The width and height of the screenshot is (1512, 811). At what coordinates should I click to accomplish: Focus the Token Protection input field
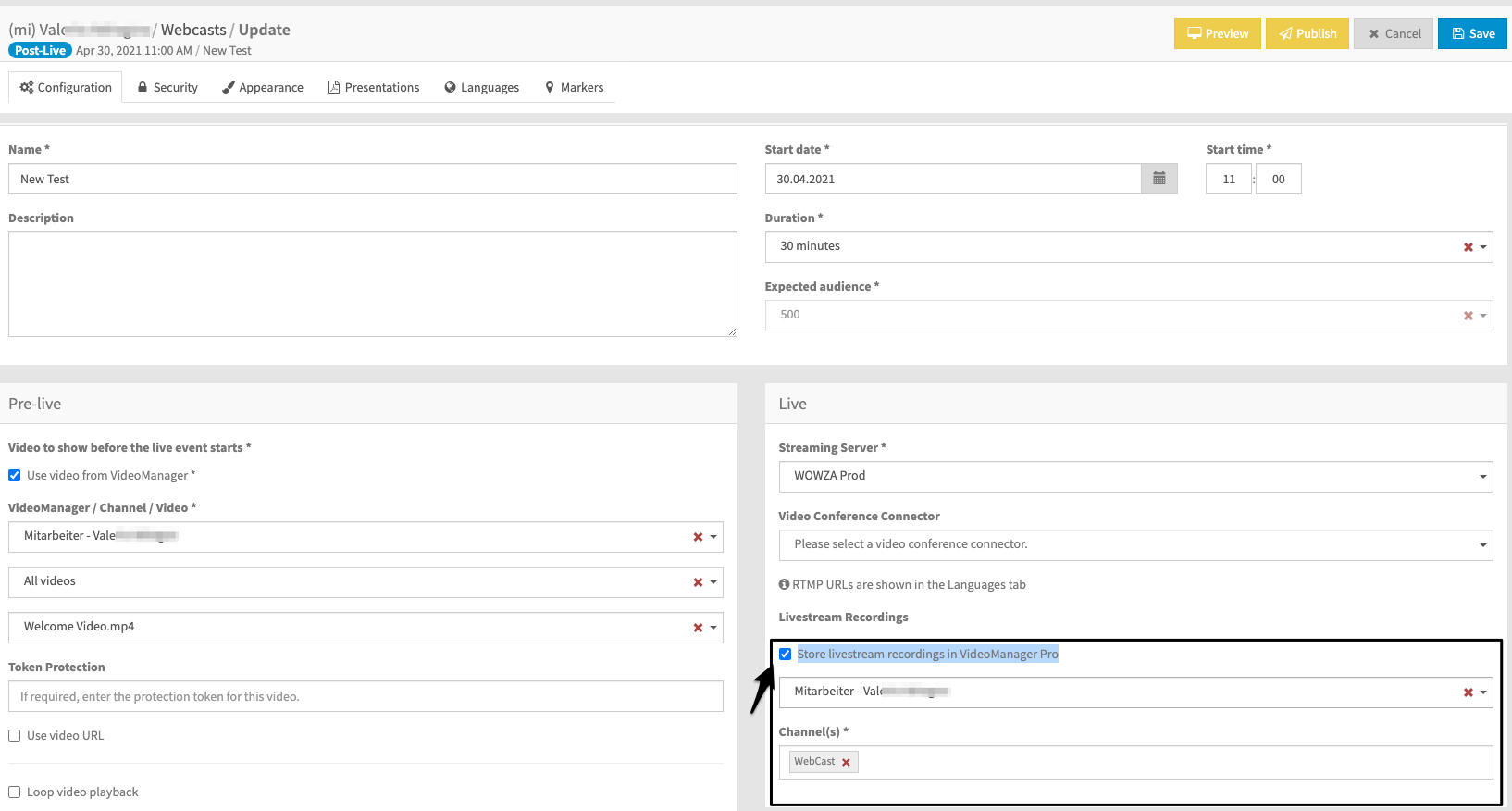366,696
